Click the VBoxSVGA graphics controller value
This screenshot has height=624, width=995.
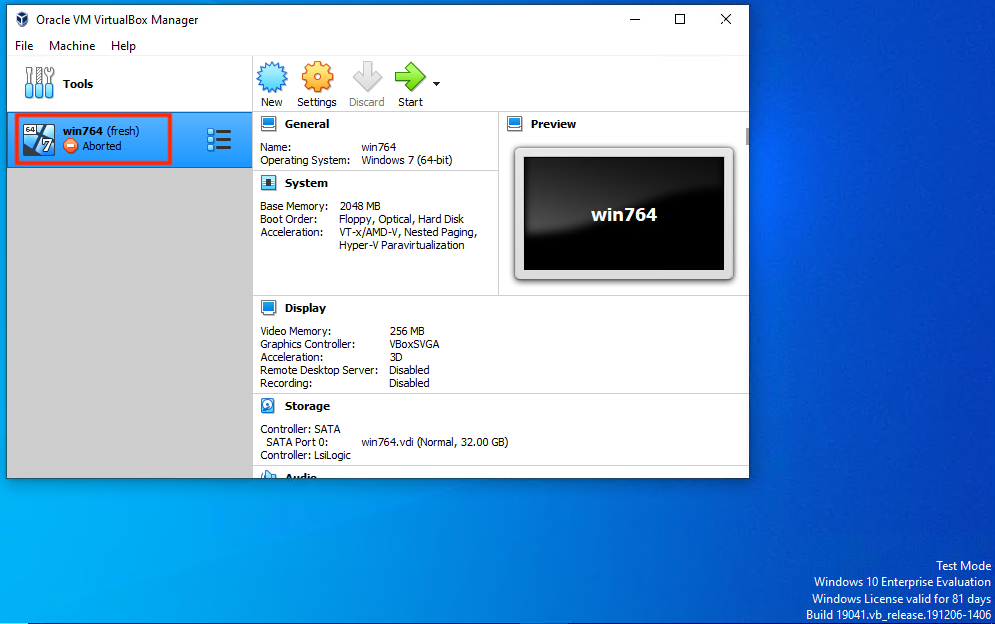click(x=414, y=344)
